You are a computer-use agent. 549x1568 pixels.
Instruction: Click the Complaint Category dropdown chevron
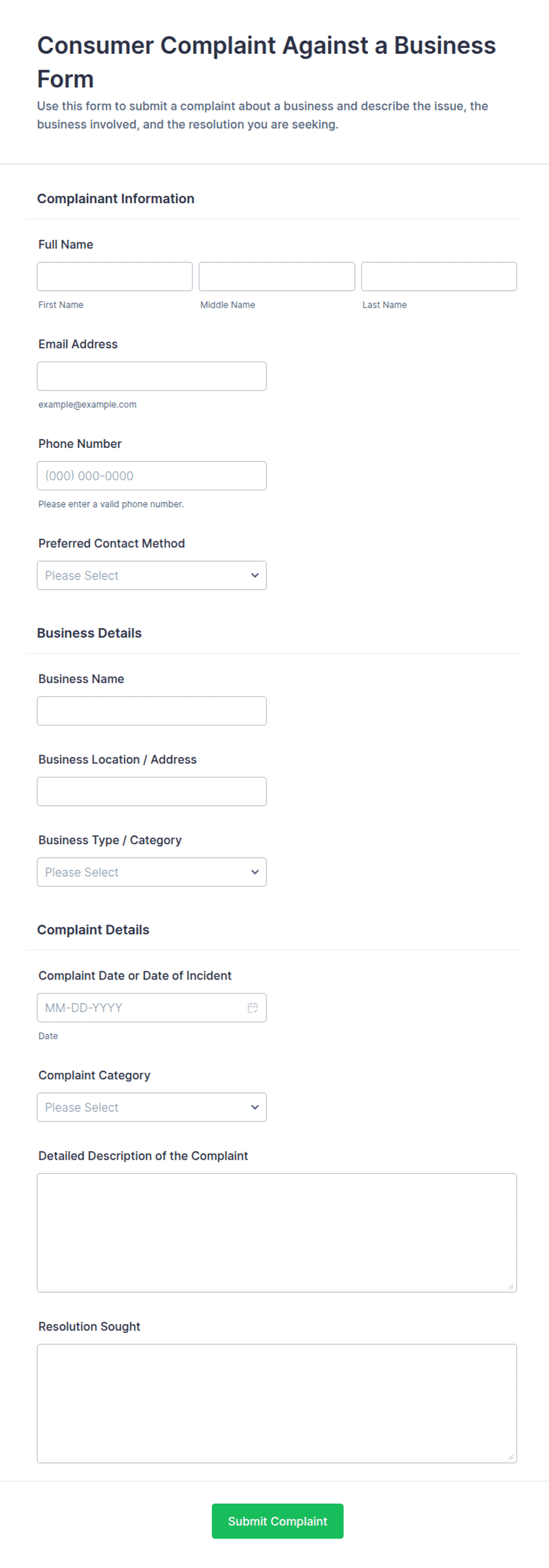(255, 1107)
